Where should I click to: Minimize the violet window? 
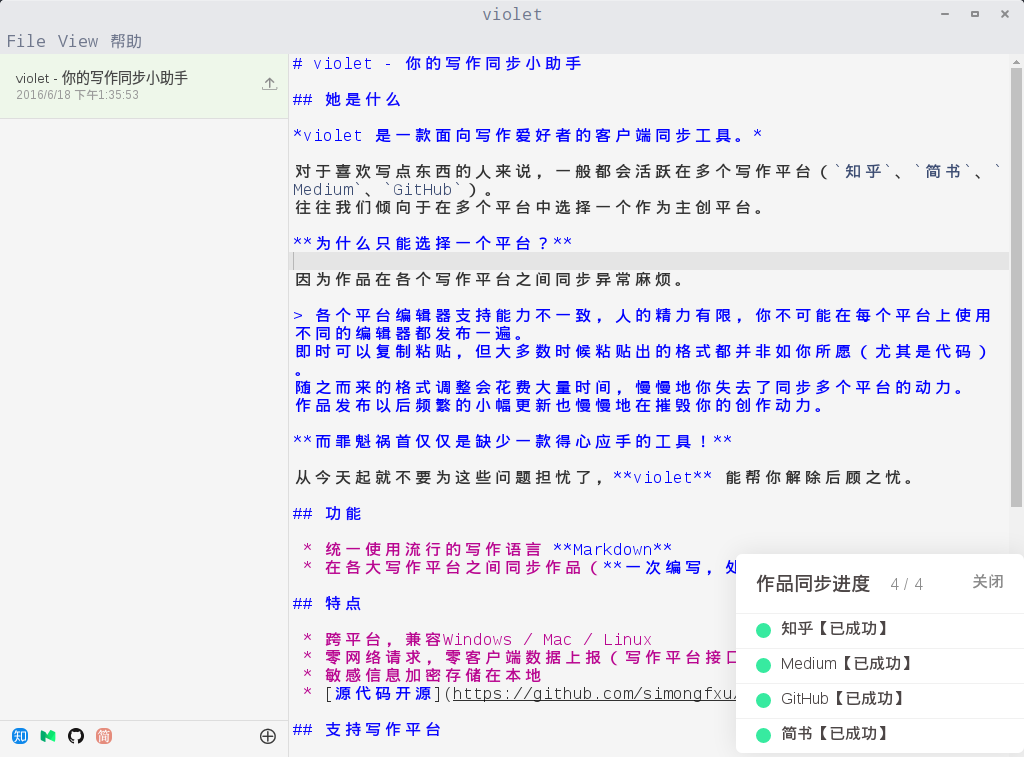(x=945, y=14)
